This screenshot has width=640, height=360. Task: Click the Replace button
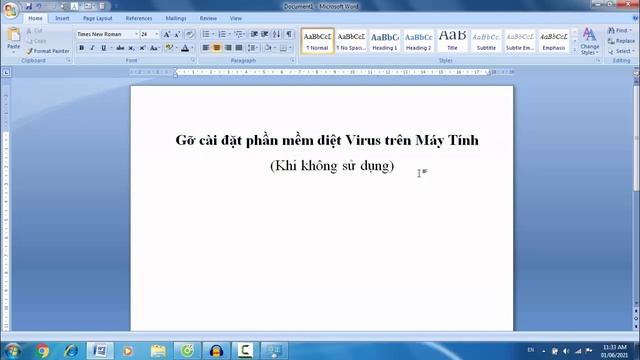click(621, 41)
